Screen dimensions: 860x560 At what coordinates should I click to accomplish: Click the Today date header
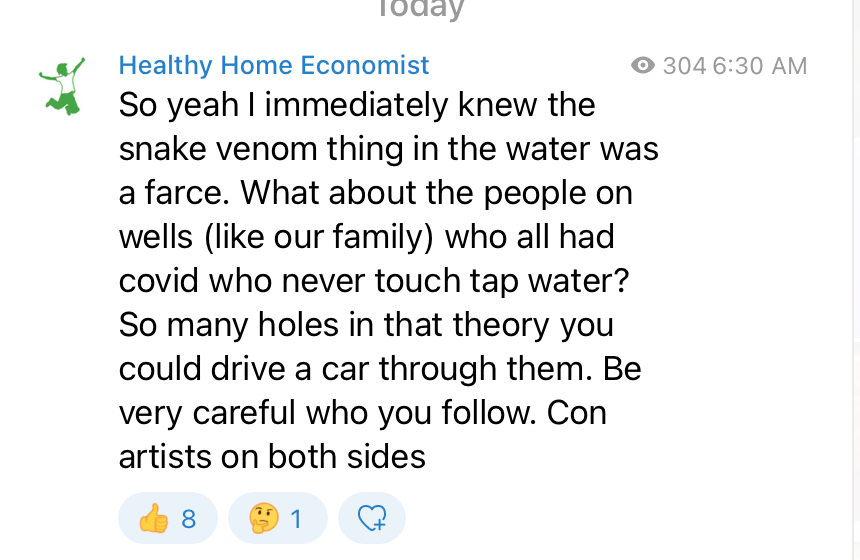tap(420, 10)
